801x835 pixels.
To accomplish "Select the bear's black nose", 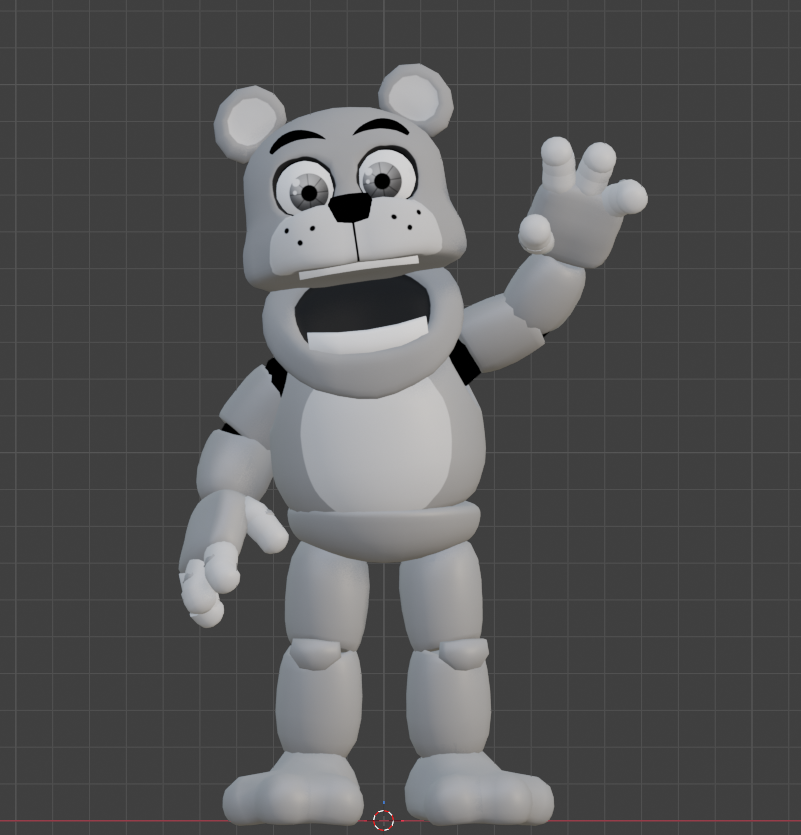I will point(350,207).
